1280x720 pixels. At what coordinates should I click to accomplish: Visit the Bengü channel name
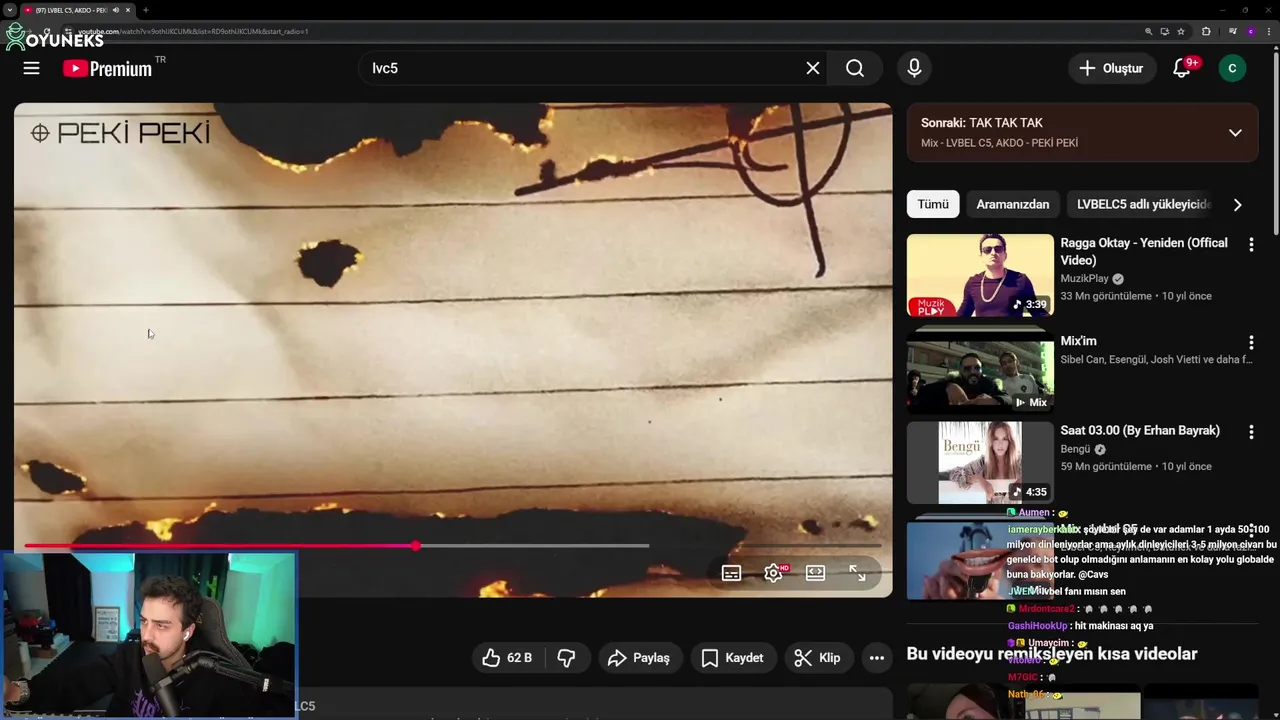(1075, 449)
